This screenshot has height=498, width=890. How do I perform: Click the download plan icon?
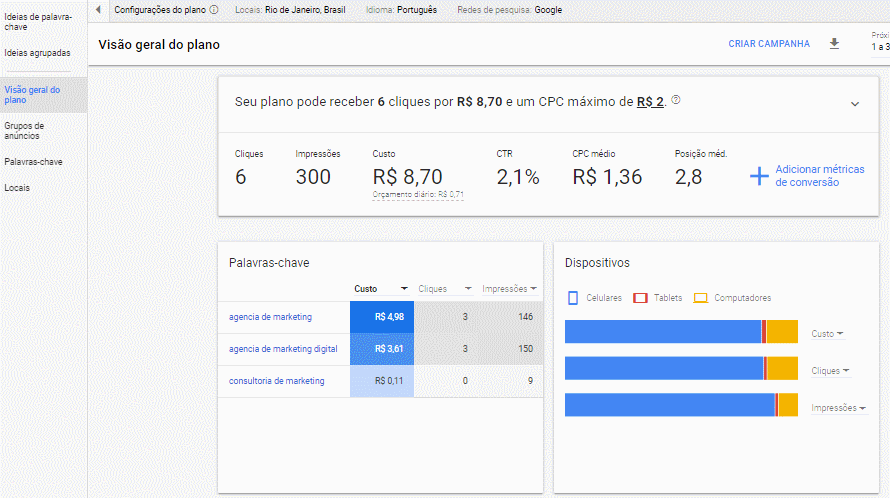[x=834, y=44]
